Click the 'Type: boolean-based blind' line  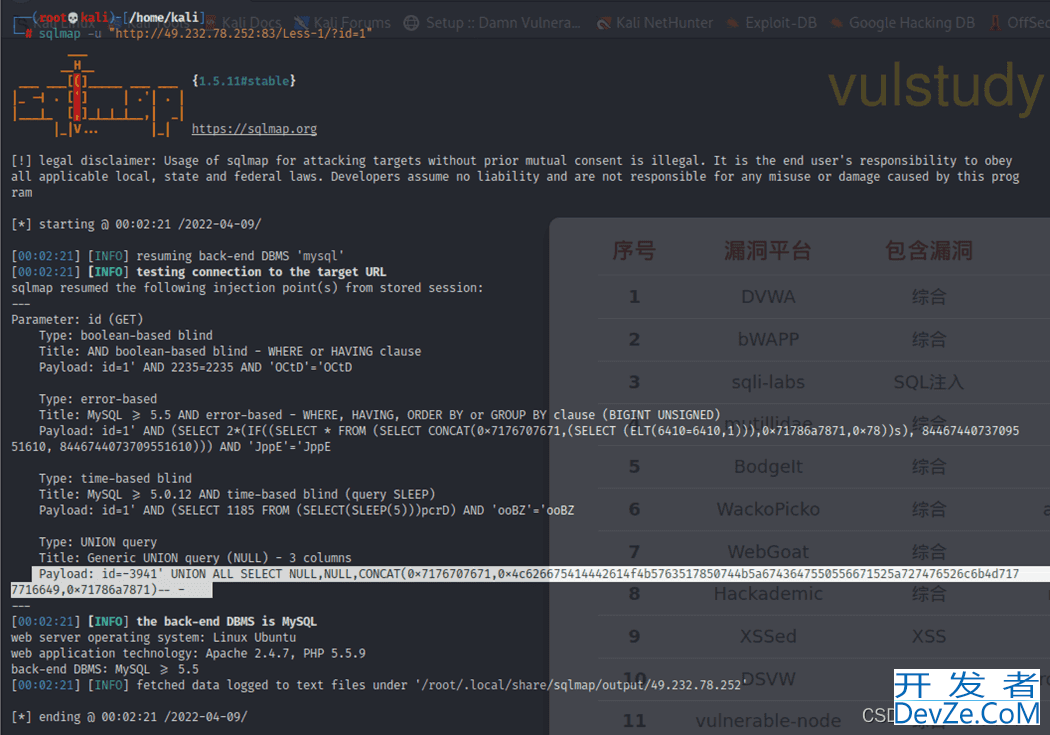point(126,335)
